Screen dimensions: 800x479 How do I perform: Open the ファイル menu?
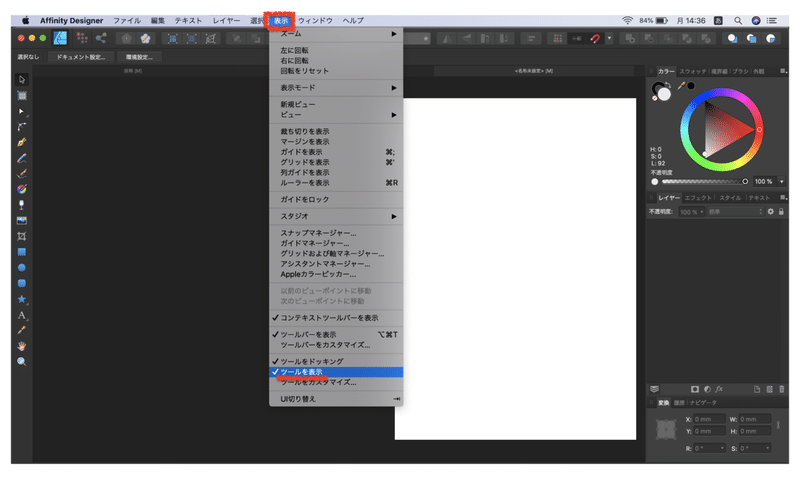tap(127, 20)
